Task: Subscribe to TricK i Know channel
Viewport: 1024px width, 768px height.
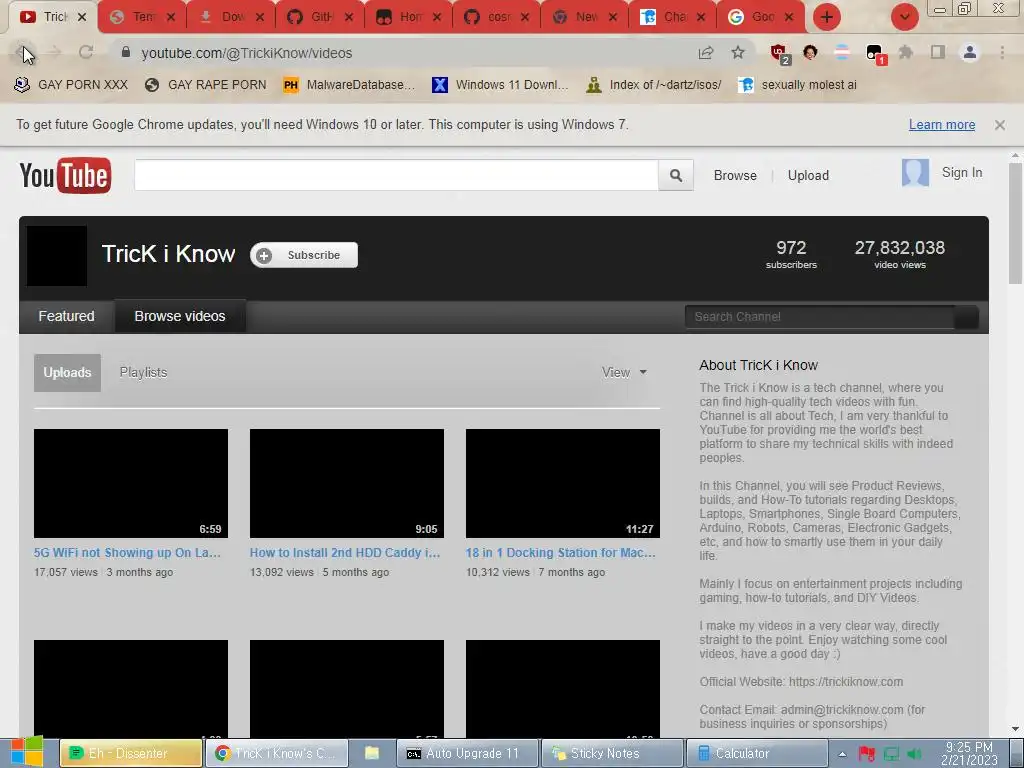Action: pos(304,255)
